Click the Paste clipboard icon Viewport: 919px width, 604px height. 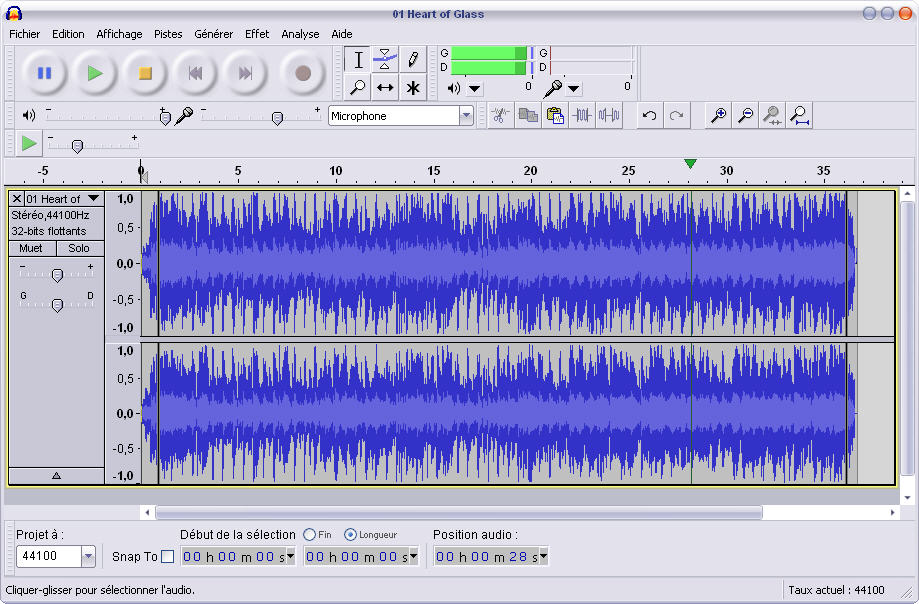(x=554, y=115)
